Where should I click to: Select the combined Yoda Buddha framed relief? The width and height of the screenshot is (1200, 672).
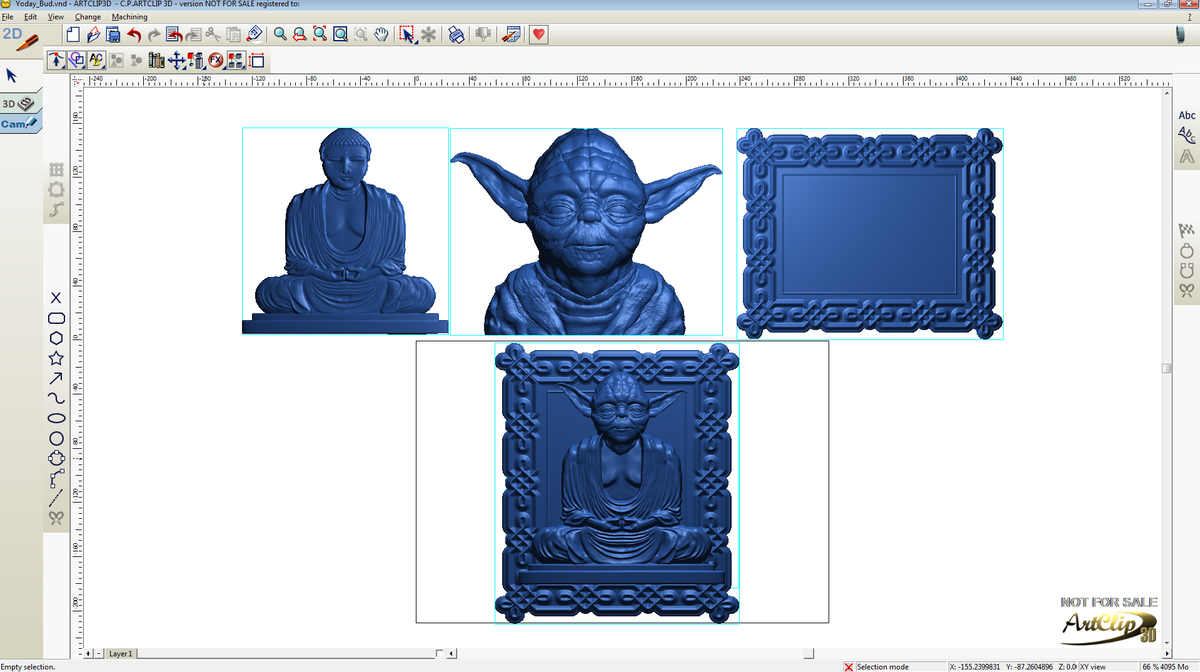coord(617,482)
